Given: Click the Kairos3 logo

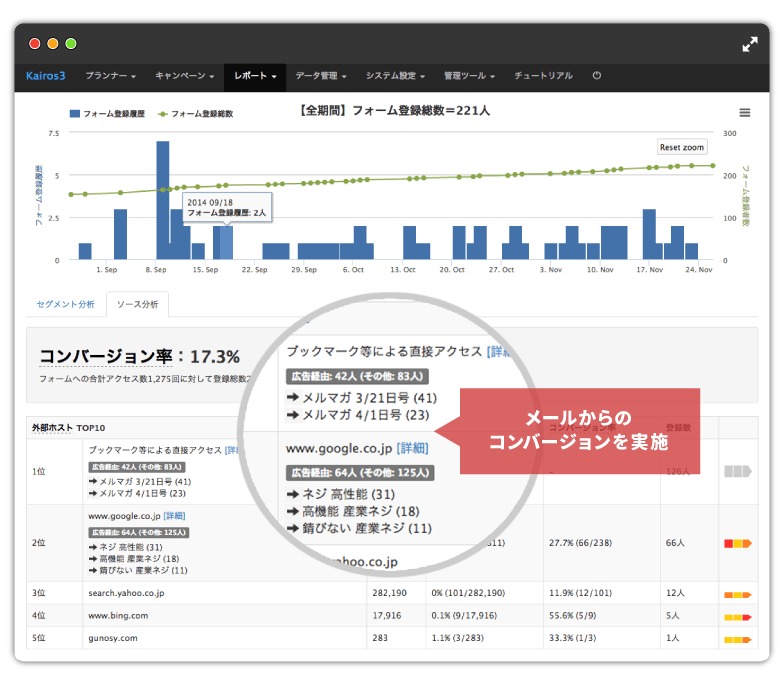Looking at the screenshot, I should (x=45, y=76).
